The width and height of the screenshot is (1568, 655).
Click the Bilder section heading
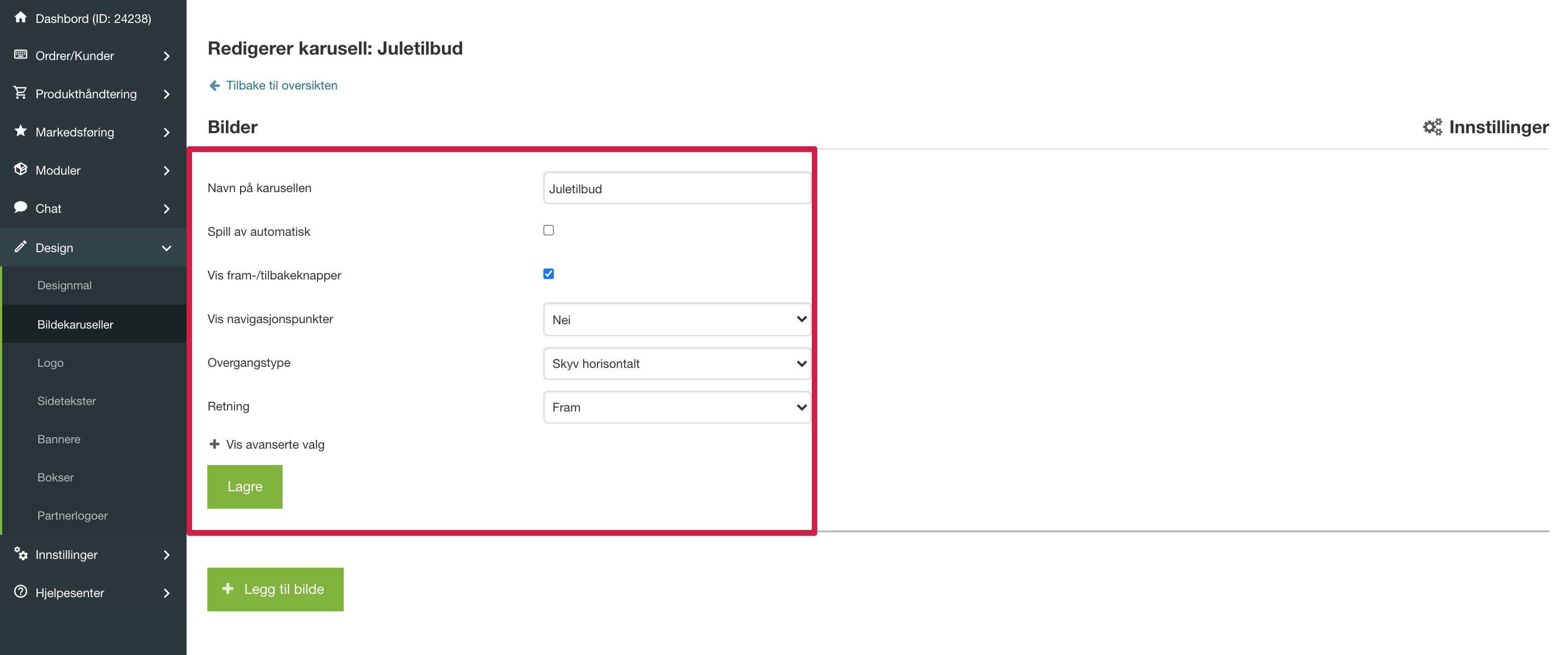click(232, 127)
